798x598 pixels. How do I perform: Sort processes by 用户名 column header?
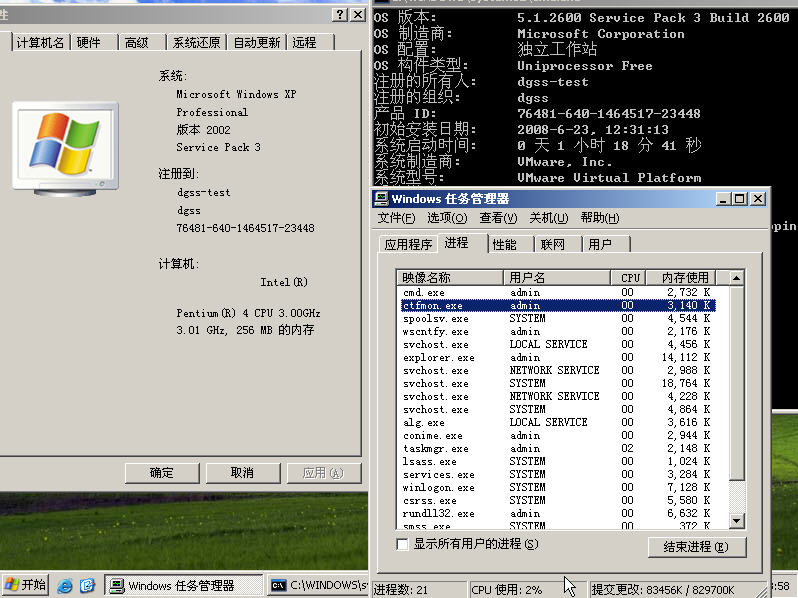[557, 277]
